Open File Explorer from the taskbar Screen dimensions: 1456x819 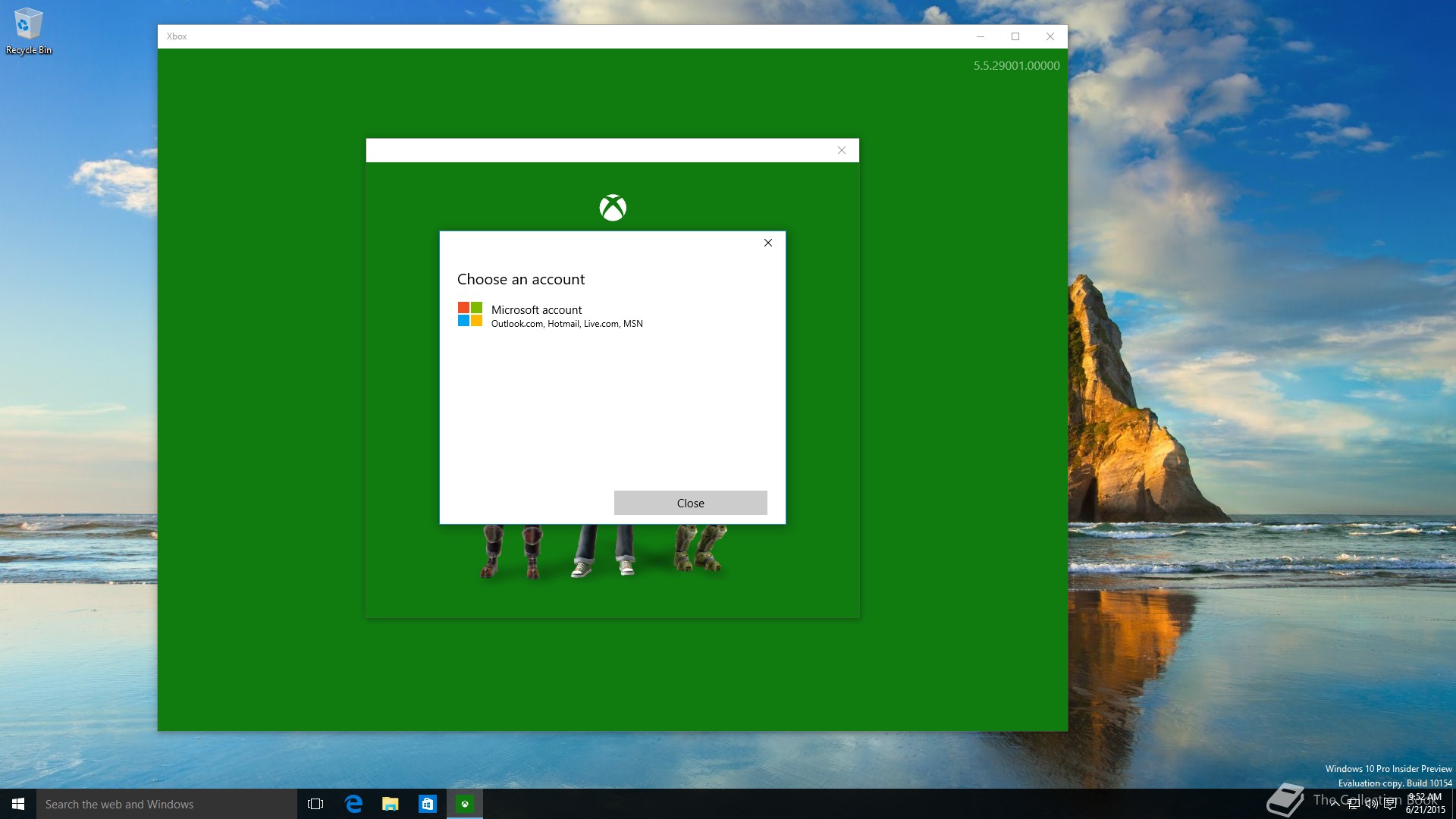(391, 804)
